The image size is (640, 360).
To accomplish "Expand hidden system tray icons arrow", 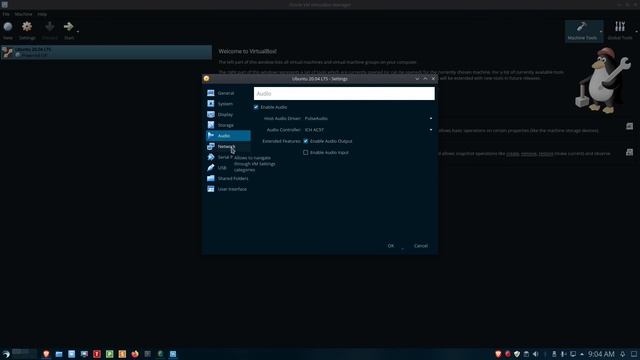I will point(582,354).
